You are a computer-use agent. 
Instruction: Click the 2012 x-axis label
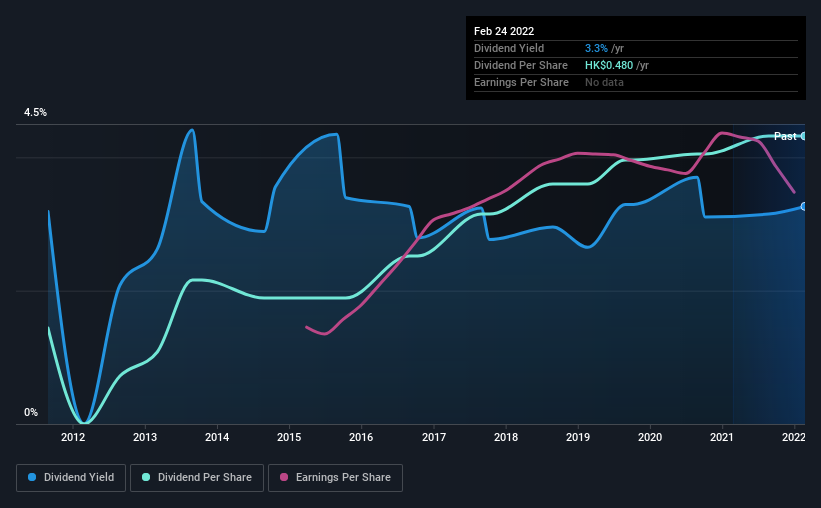coord(73,437)
